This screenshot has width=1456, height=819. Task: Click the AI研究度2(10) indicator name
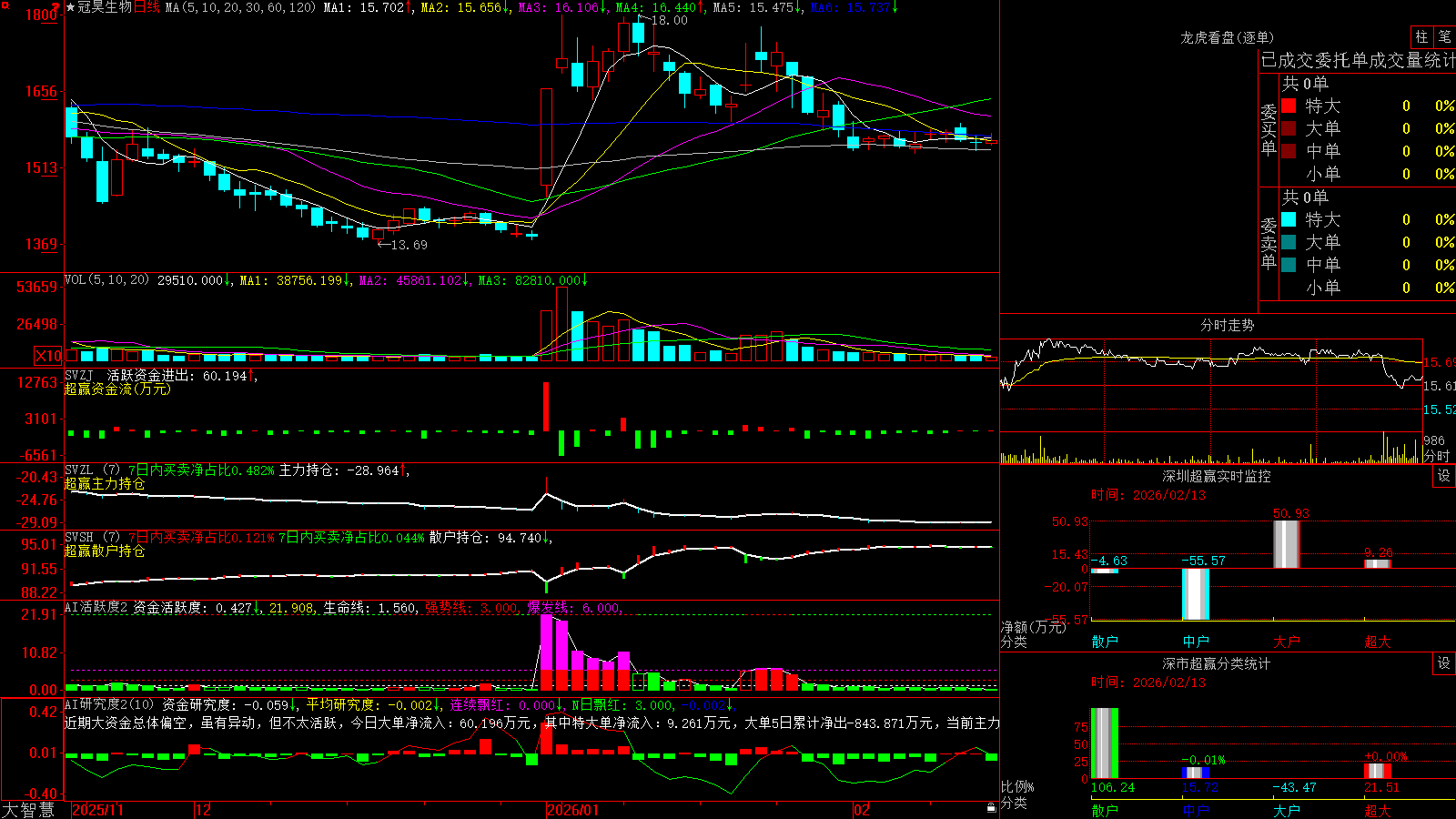[109, 704]
